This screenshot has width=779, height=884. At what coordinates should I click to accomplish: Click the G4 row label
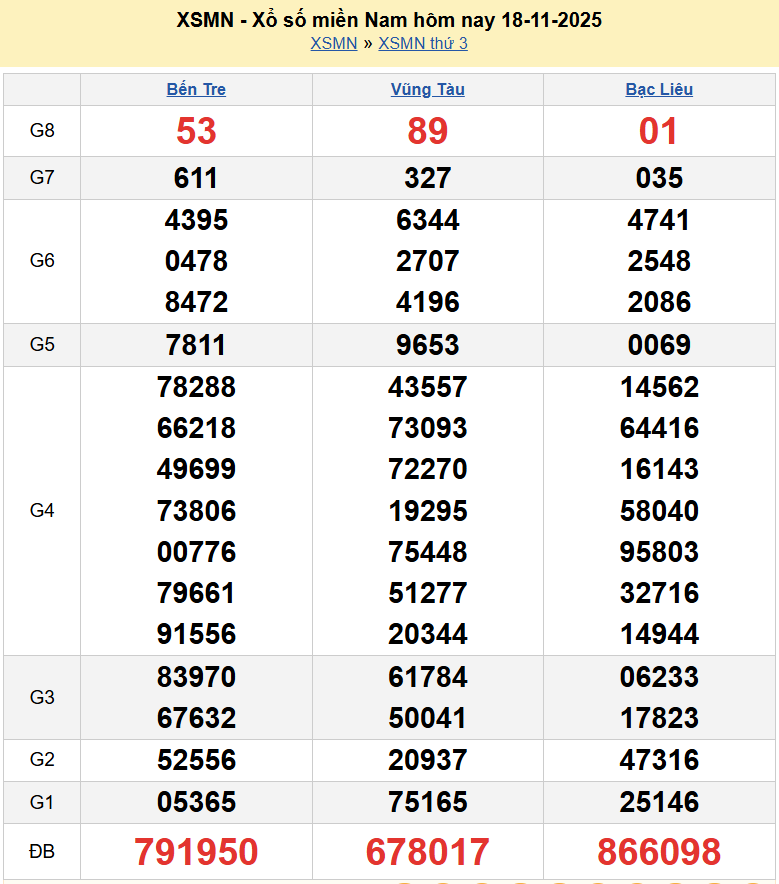pyautogui.click(x=42, y=511)
